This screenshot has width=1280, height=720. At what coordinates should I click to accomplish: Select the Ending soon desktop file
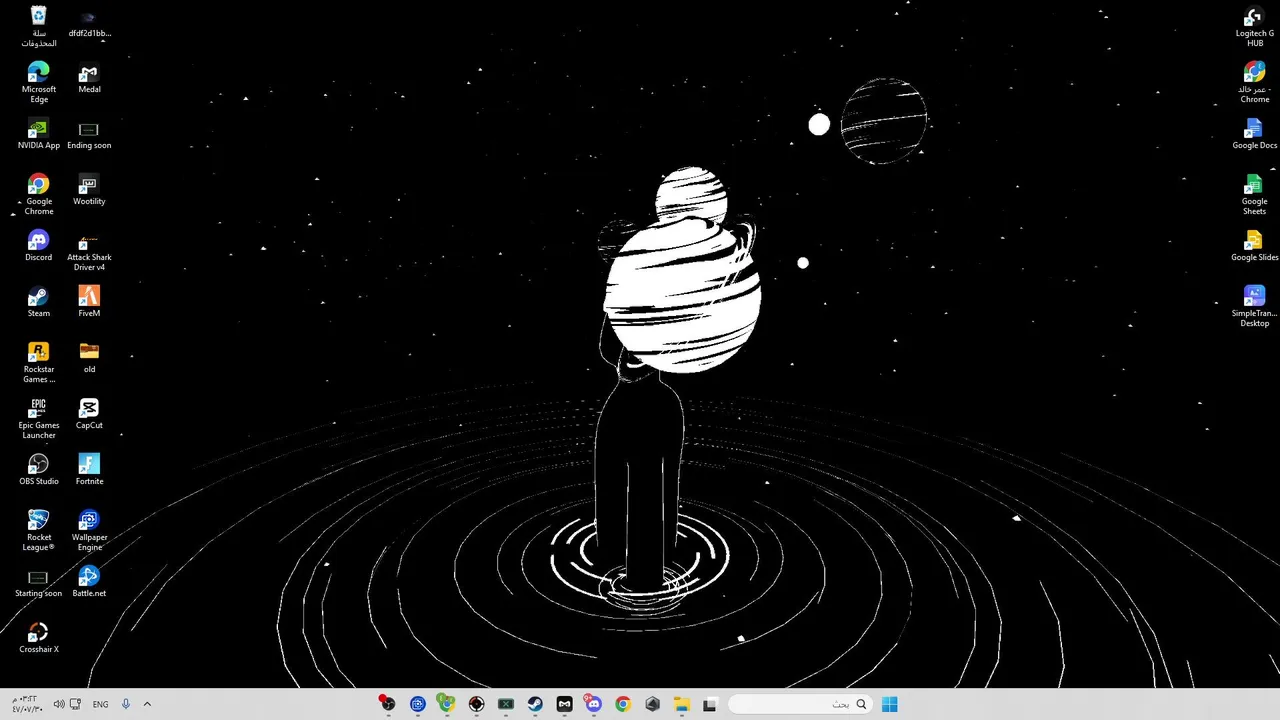point(89,135)
